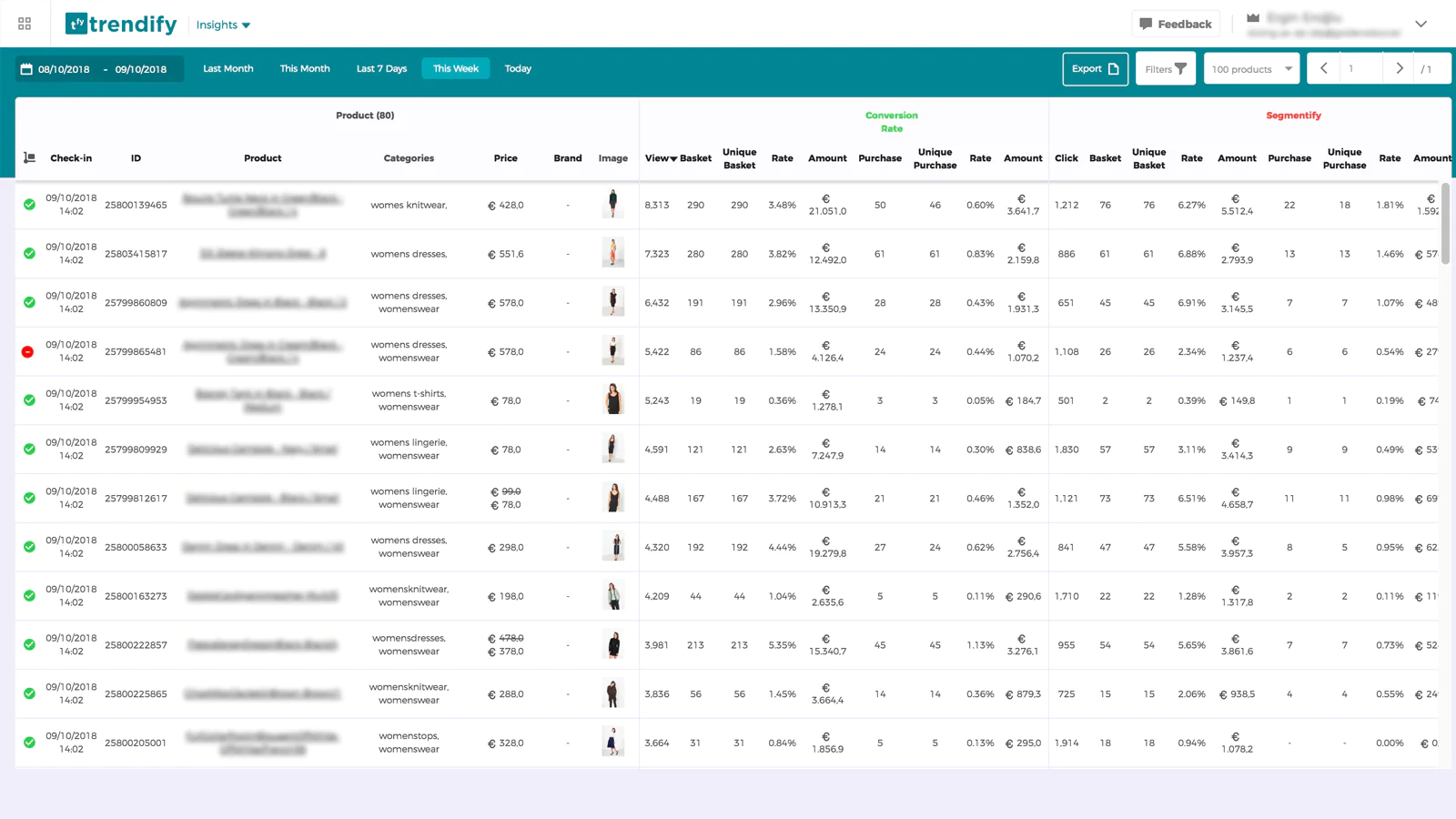Toggle red status indicator for product 25799865481
This screenshot has height=819, width=1456.
(28, 352)
